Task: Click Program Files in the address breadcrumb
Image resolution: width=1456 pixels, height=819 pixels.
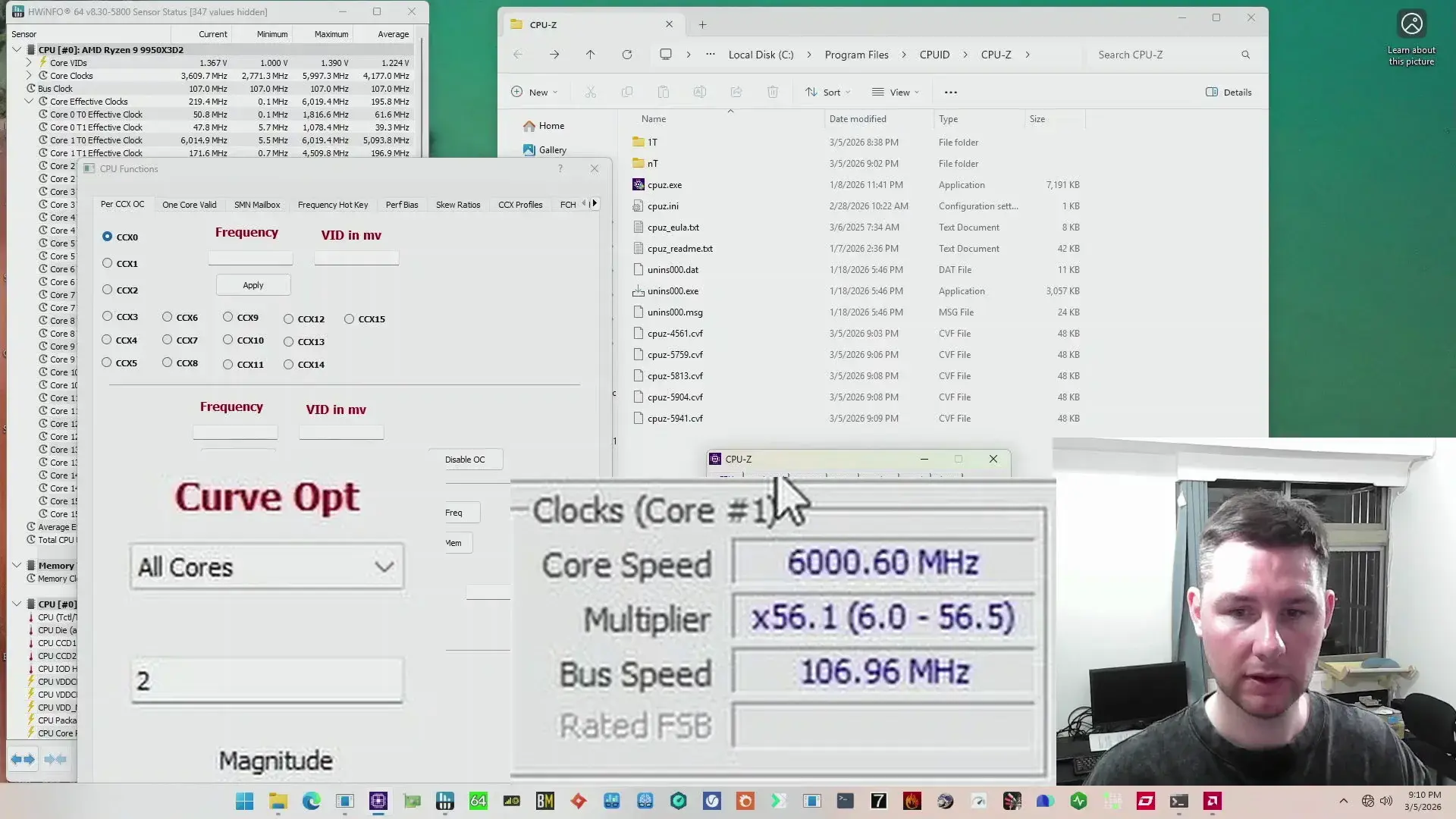Action: click(x=856, y=55)
